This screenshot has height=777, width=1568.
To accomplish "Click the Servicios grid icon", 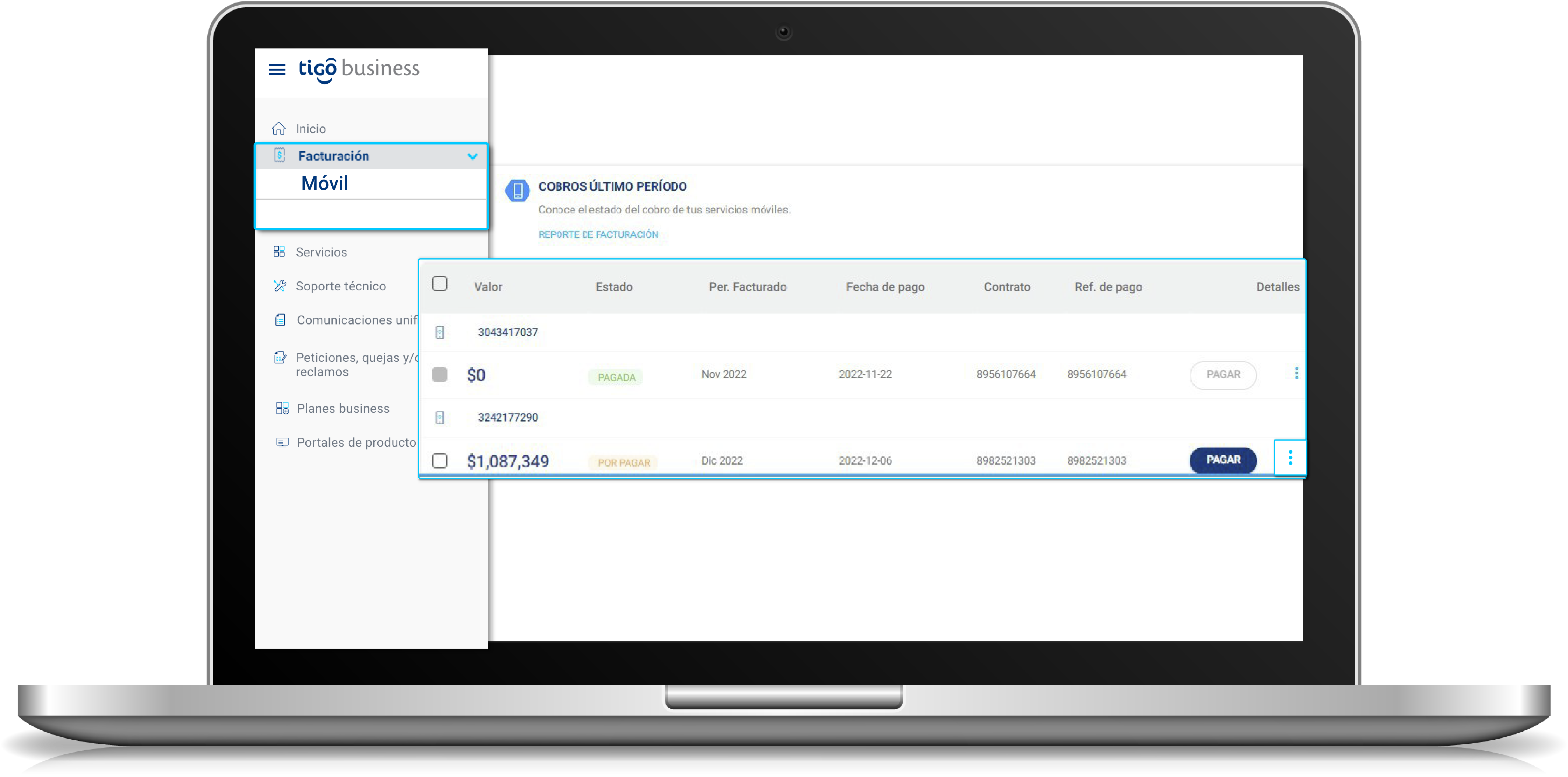I will (279, 251).
